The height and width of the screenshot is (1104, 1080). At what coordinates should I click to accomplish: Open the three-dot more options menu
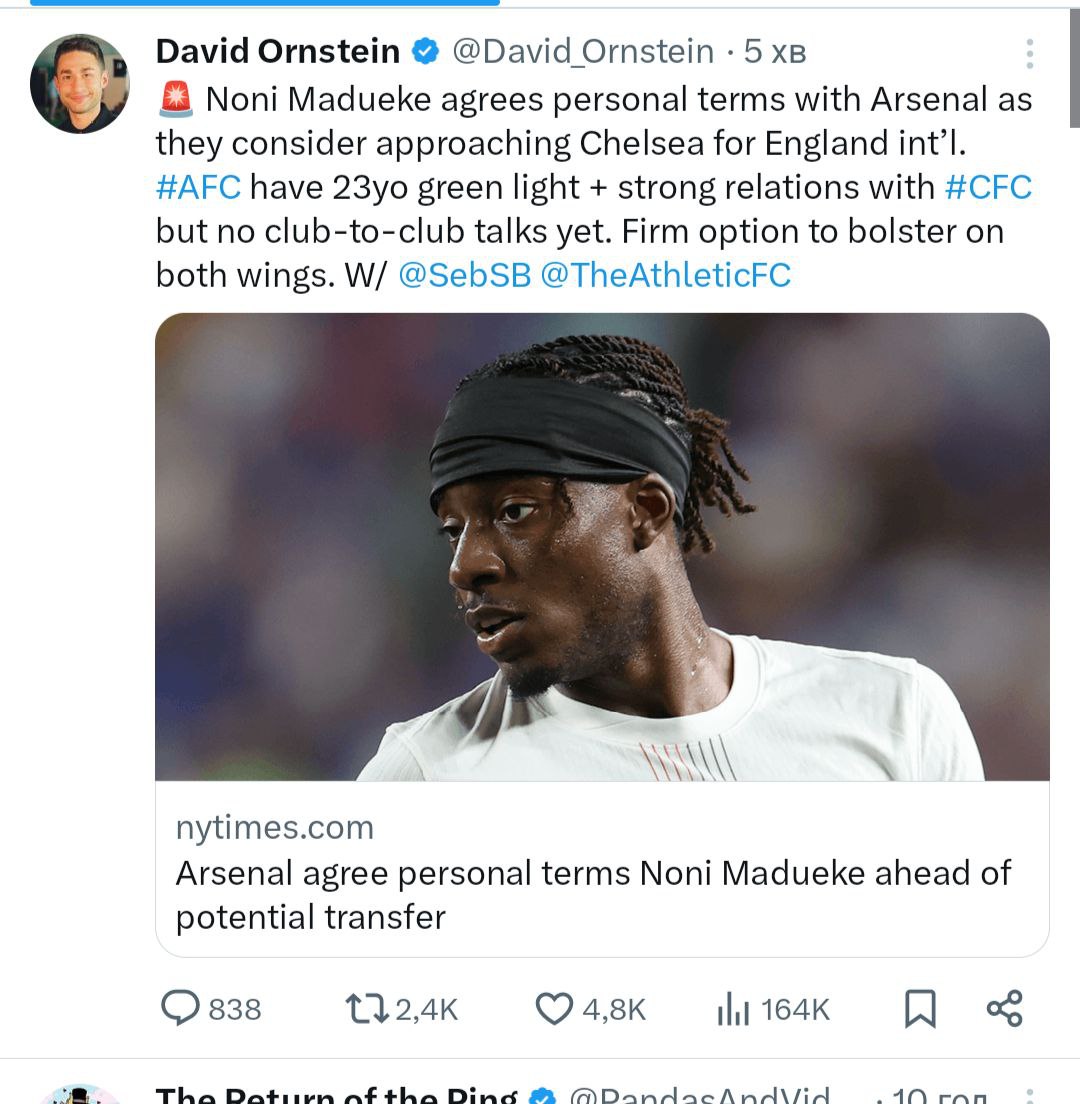[x=1029, y=53]
